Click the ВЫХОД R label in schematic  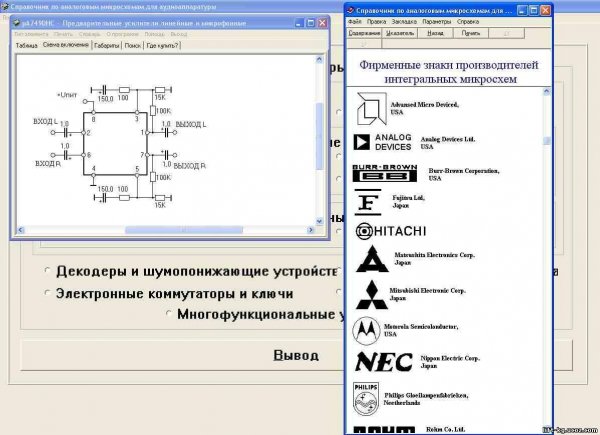click(x=189, y=166)
